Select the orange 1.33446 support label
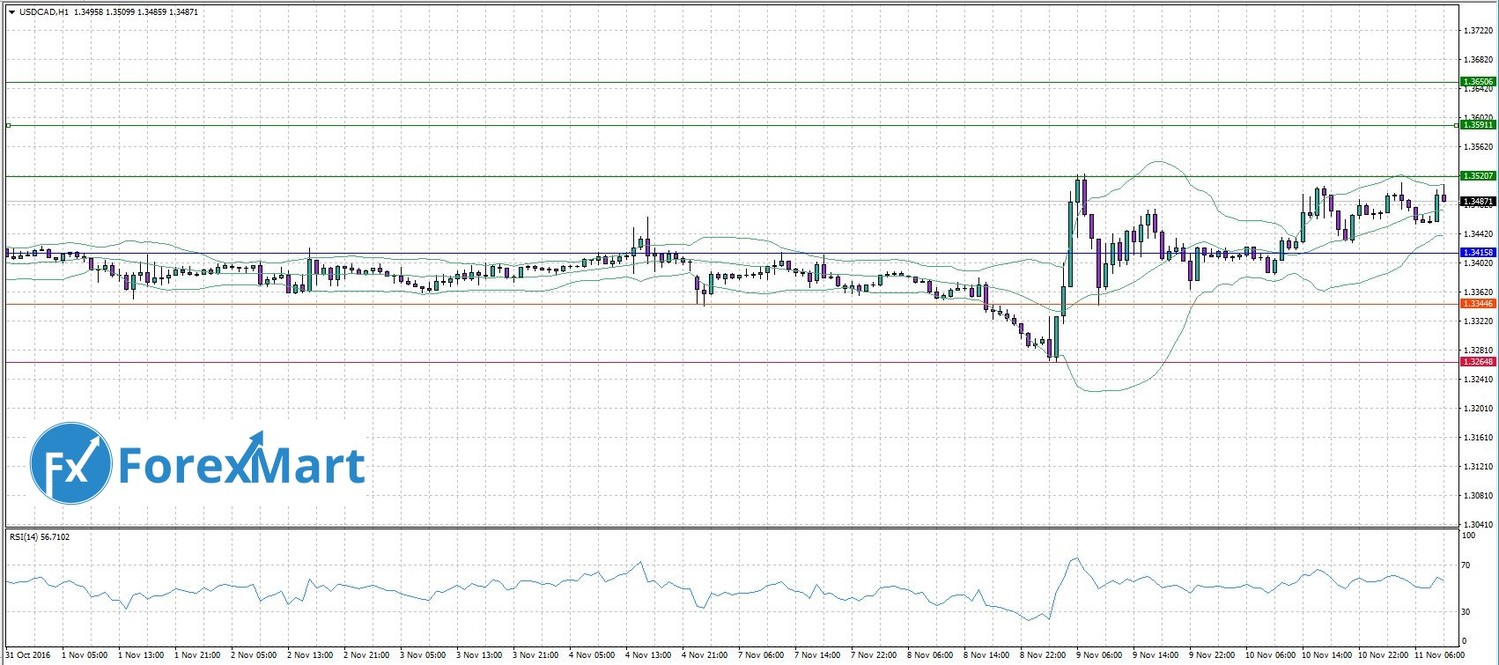This screenshot has height=665, width=1499. coord(1478,303)
